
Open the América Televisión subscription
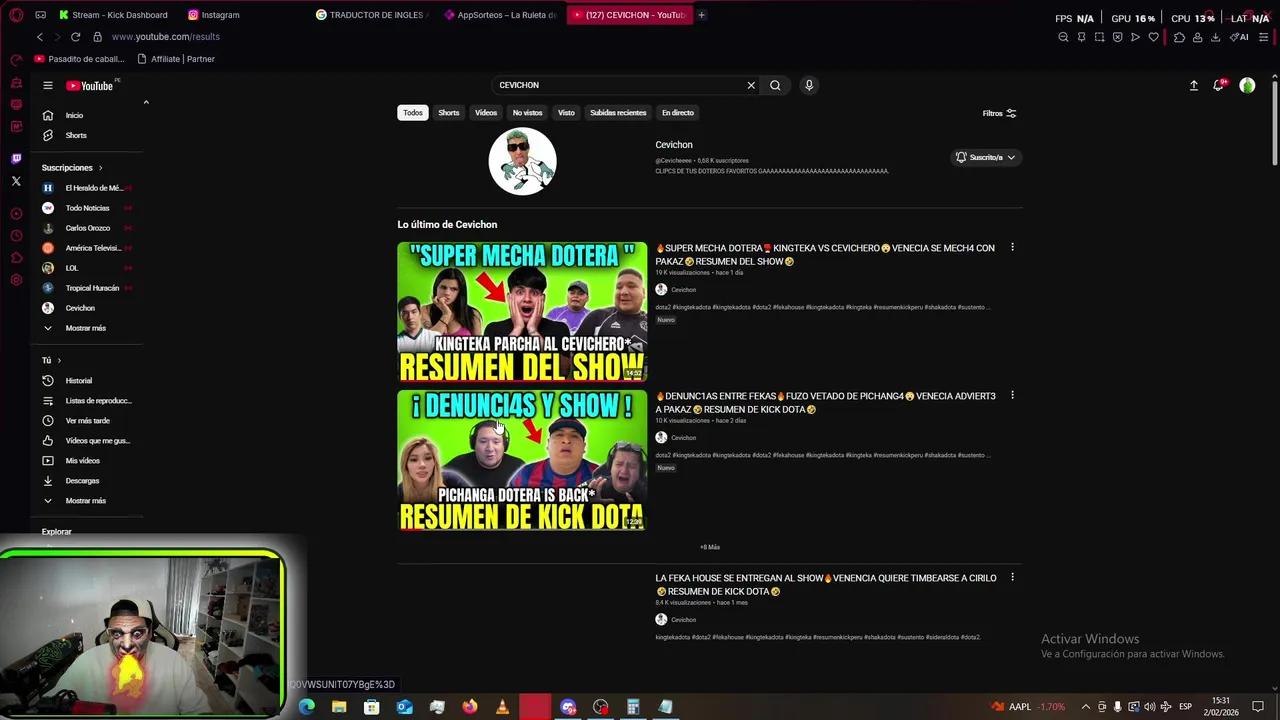(87, 248)
